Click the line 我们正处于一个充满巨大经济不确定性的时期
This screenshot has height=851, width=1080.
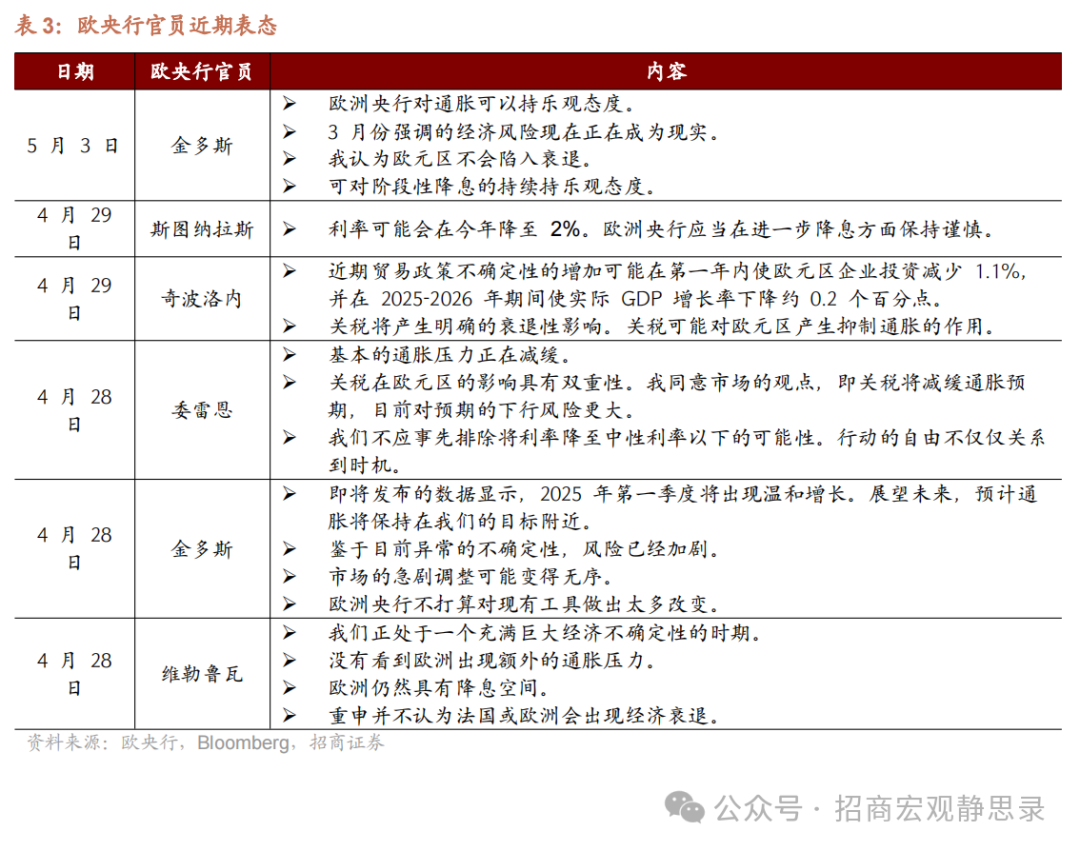click(544, 633)
